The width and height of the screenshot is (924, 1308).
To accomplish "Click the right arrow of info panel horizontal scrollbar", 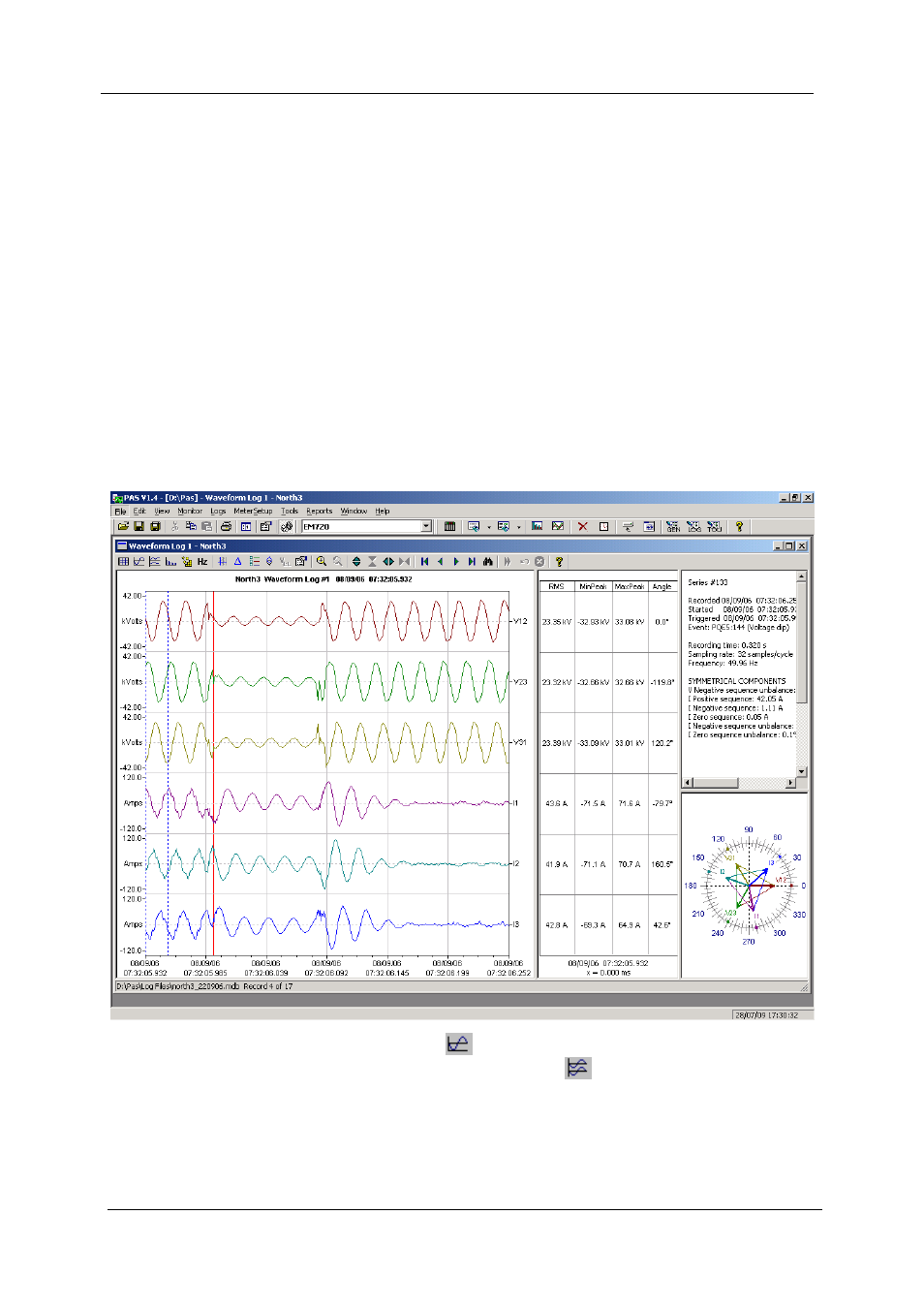I will pos(790,782).
